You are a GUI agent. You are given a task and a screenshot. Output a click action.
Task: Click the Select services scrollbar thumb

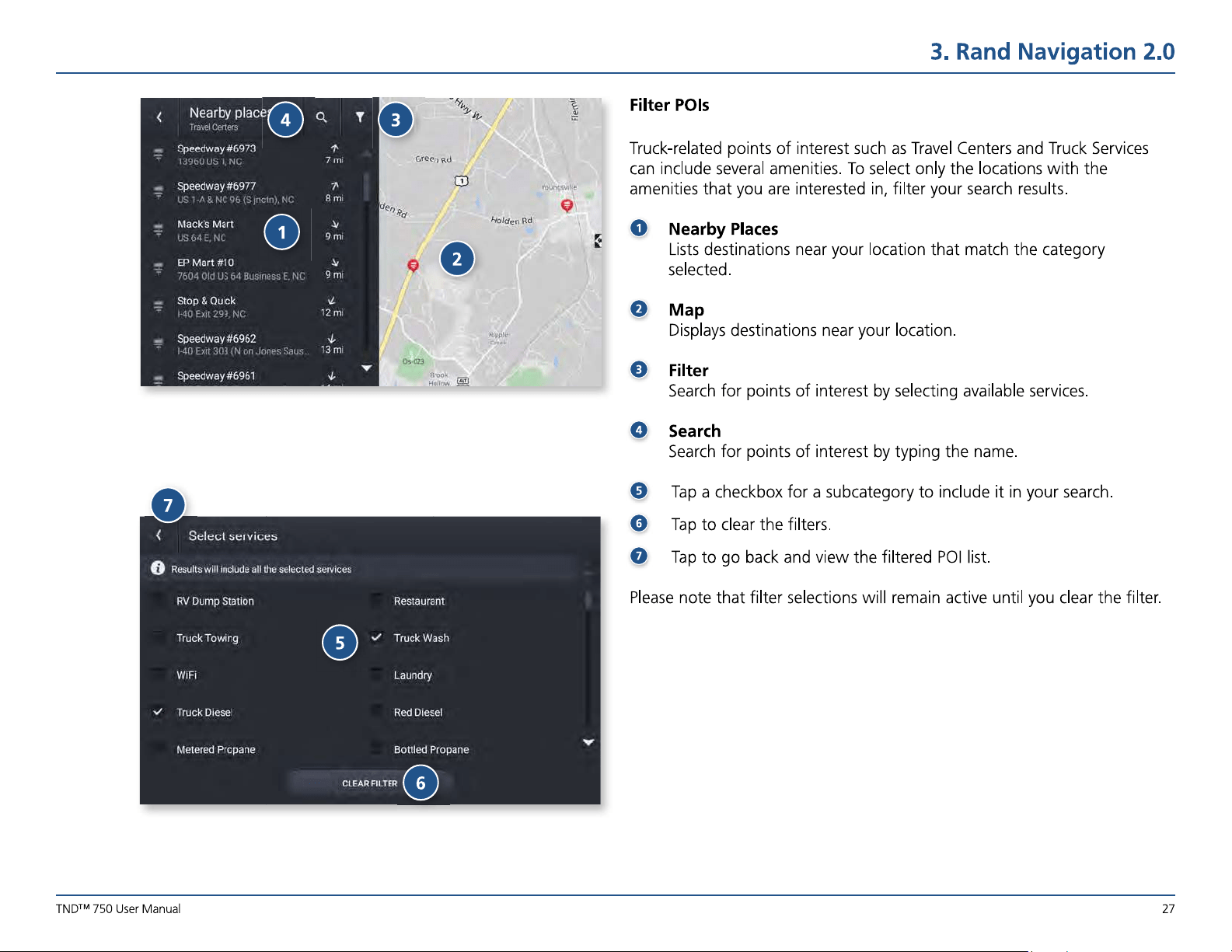(588, 601)
